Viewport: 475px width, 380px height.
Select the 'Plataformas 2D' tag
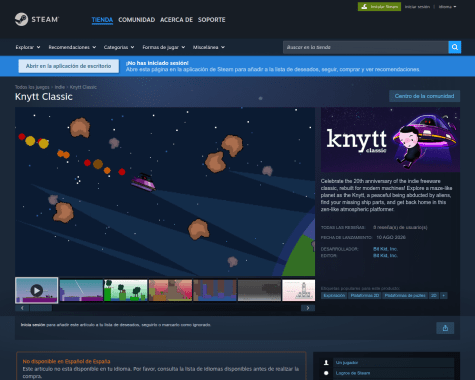pyautogui.click(x=365, y=295)
